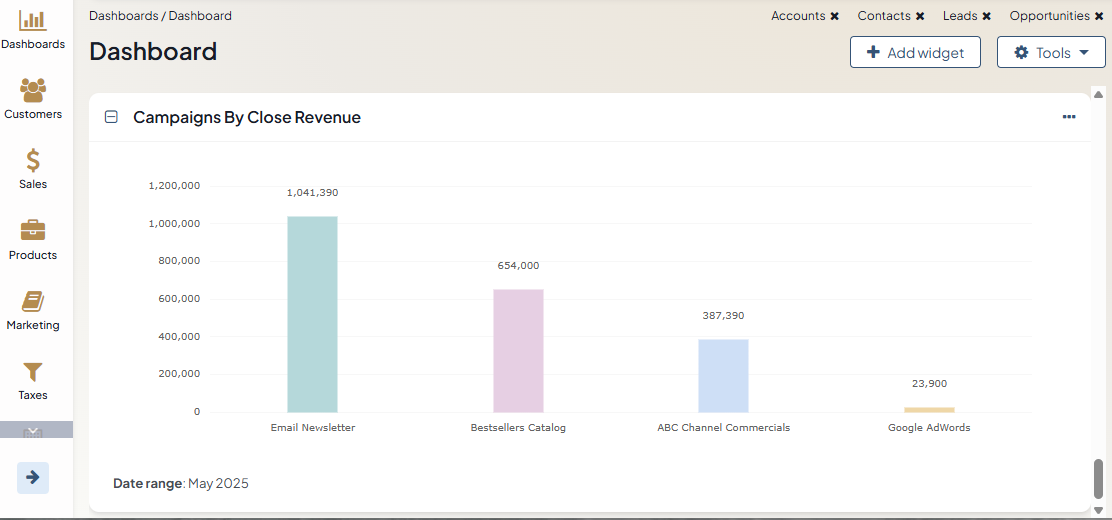Click the dashboard vertical scrollbar thumb
Screen dimensions: 1112x520
point(1098,478)
